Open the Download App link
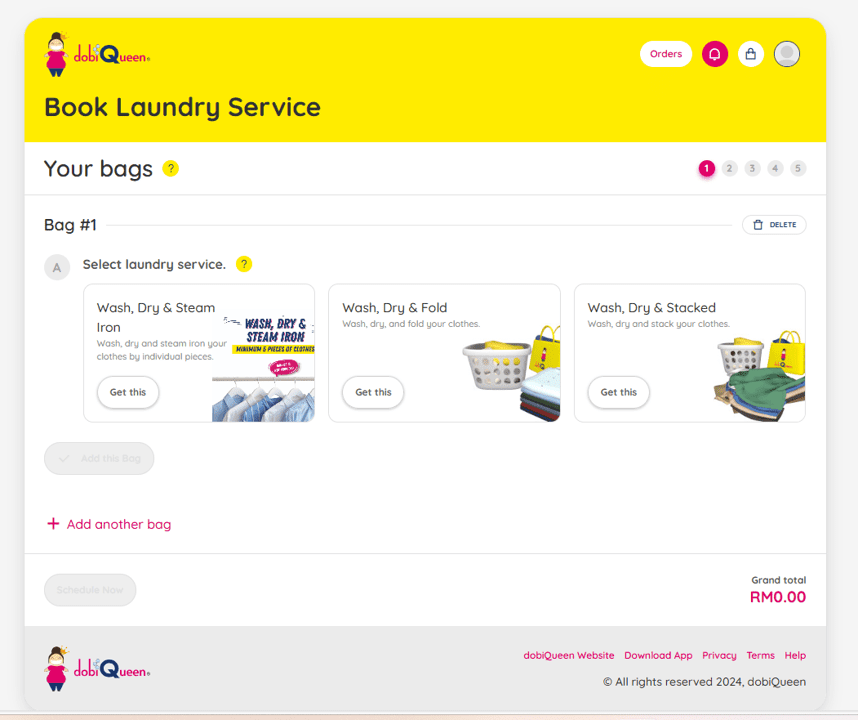This screenshot has height=720, width=858. [658, 655]
